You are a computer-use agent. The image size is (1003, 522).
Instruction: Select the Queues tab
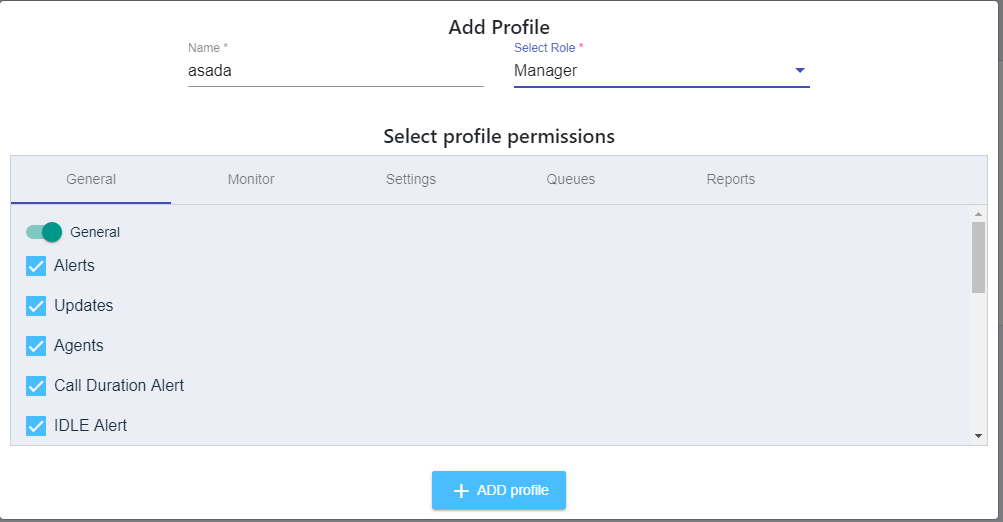tap(571, 180)
